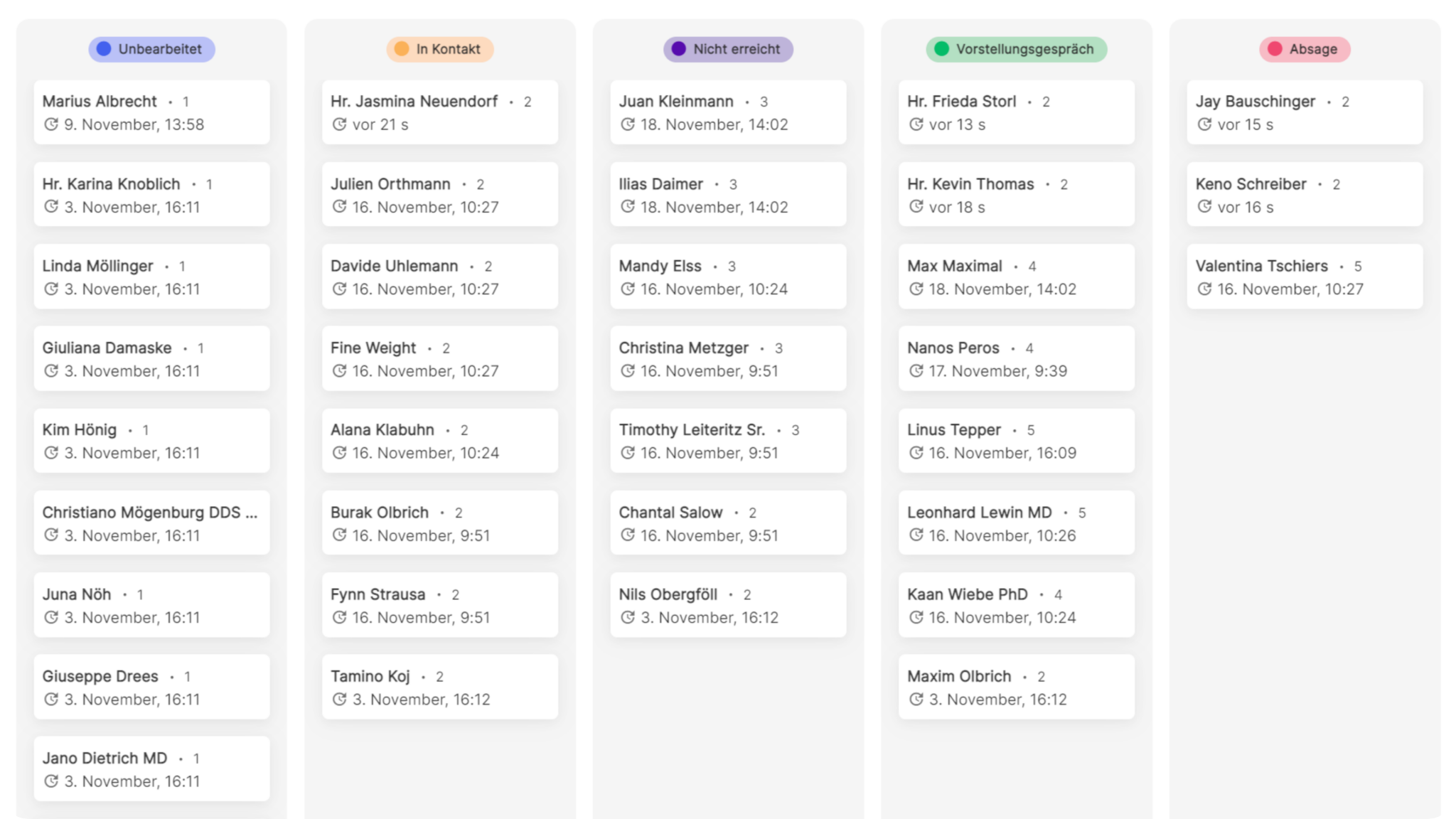Click clock icon on Nils Obergföll card

click(628, 617)
